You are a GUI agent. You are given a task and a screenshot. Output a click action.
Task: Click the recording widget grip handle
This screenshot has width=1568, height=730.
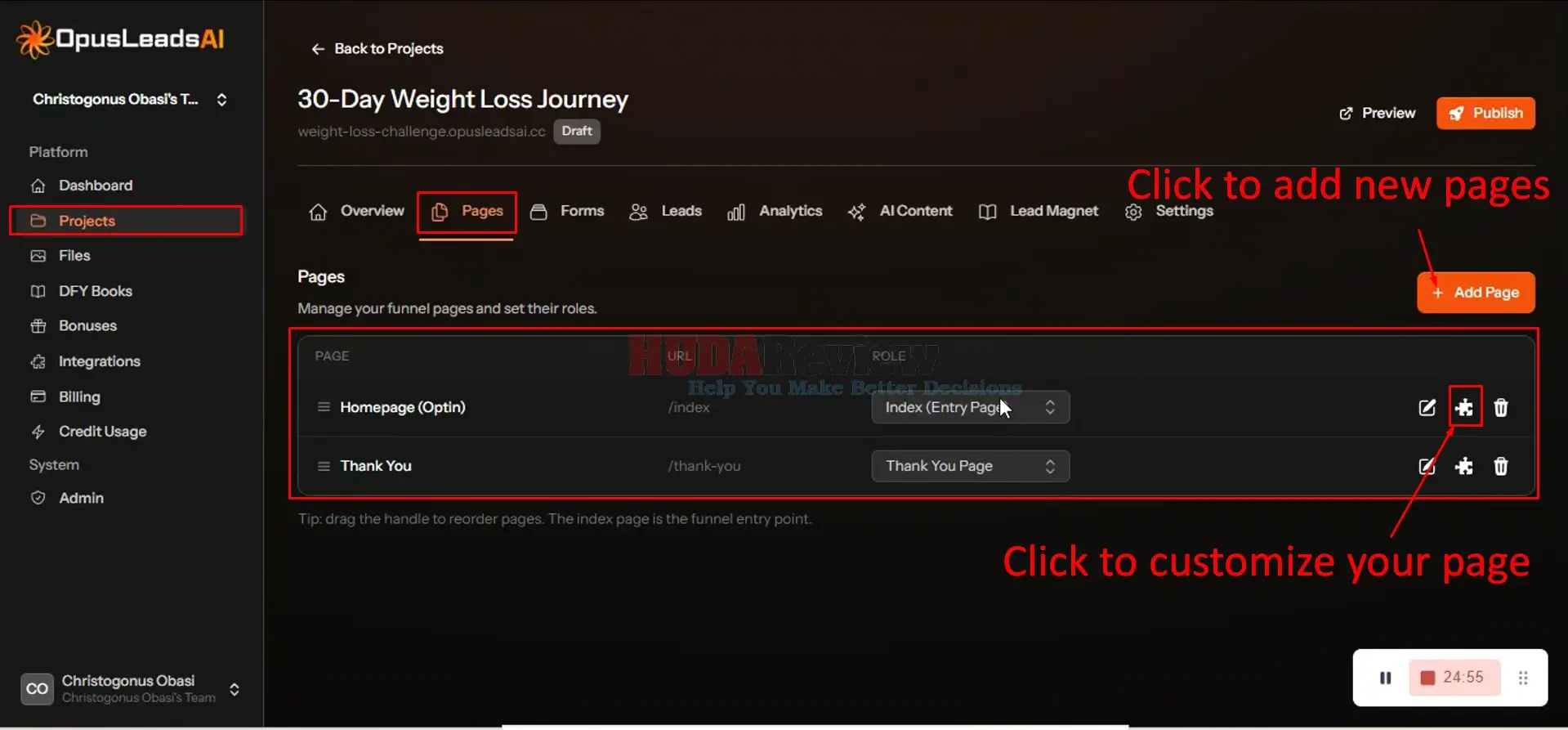pos(1523,678)
